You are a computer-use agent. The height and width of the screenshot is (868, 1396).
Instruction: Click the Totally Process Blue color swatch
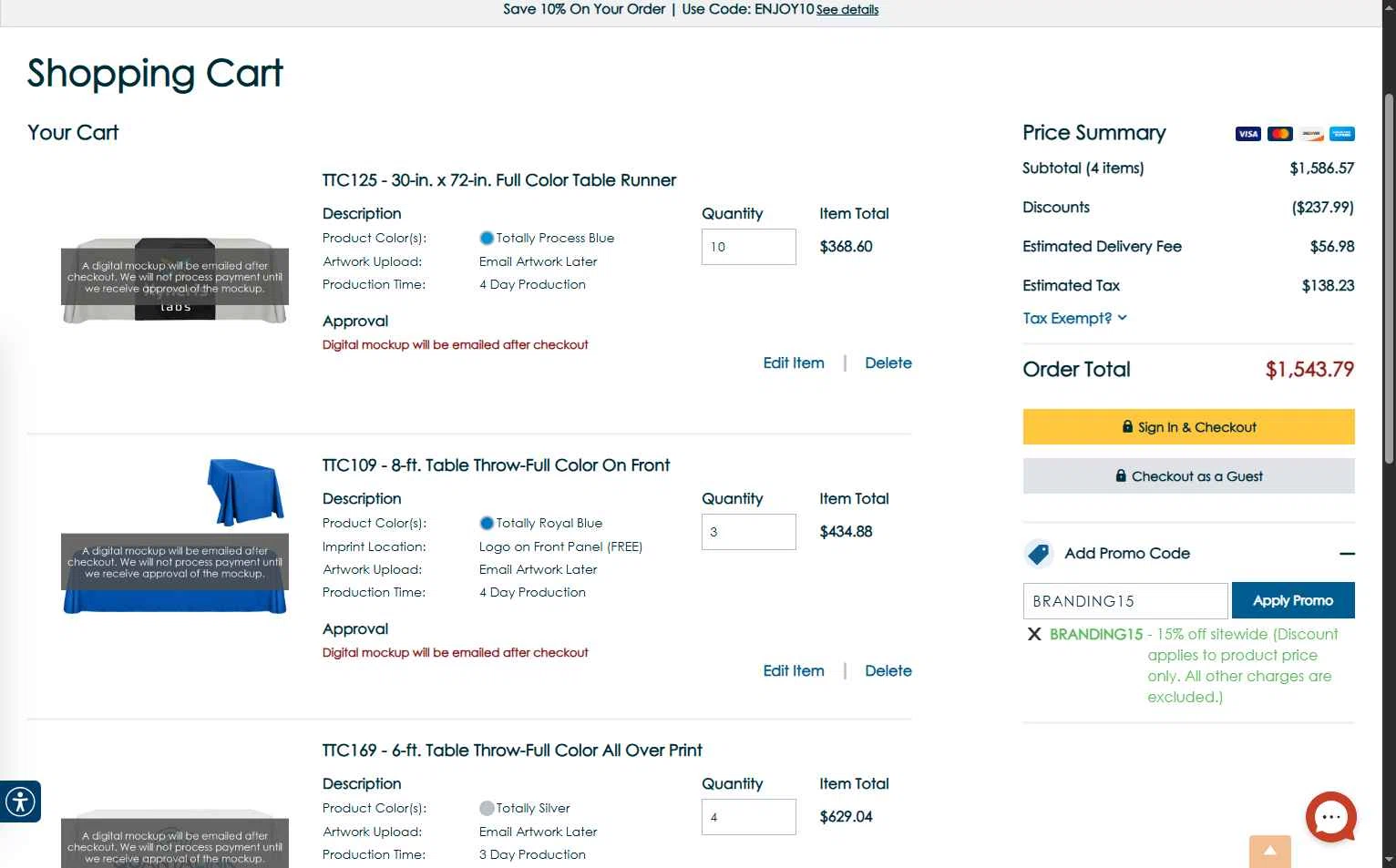[487, 239]
